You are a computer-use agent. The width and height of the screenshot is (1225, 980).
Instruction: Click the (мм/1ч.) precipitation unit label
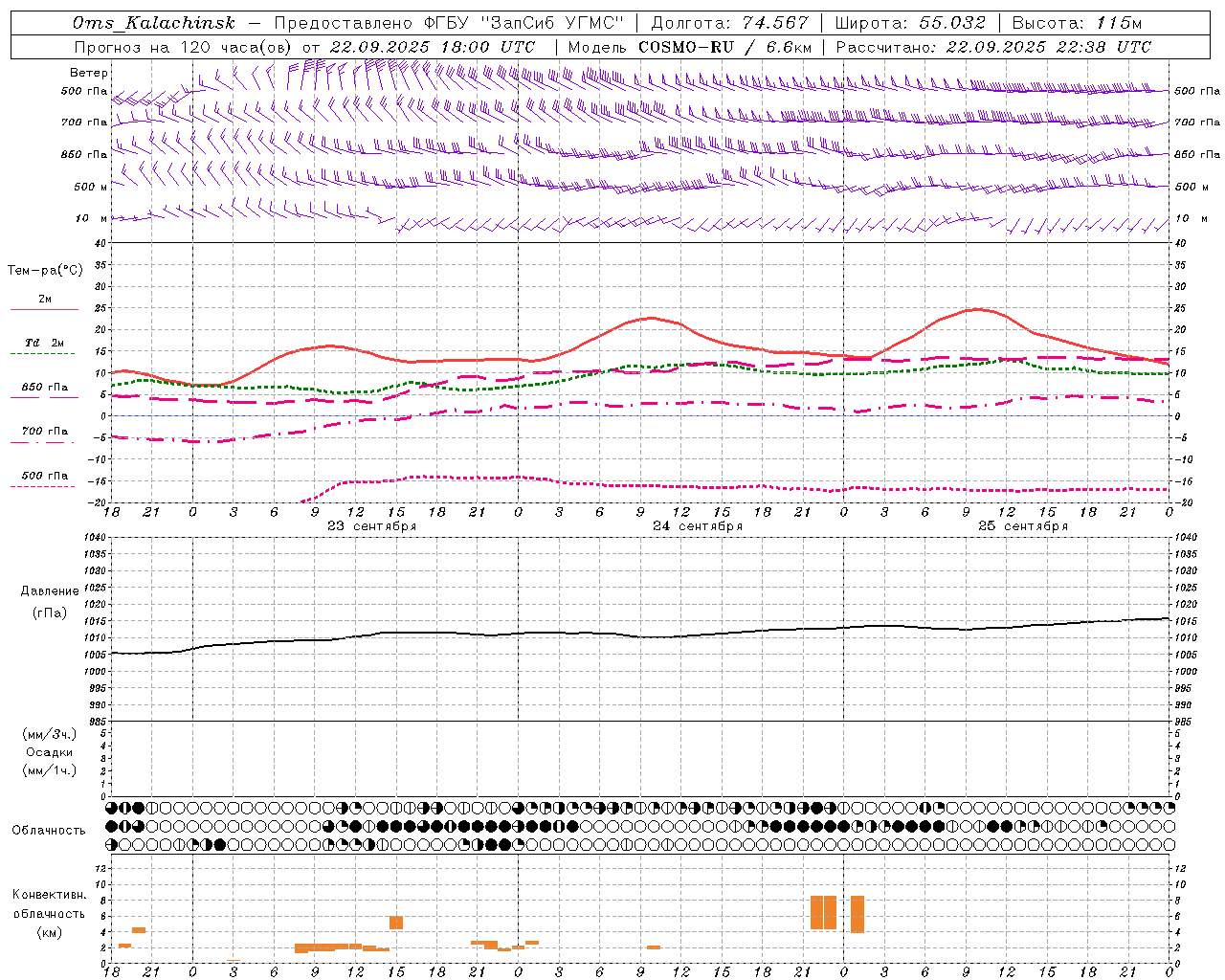point(50,770)
